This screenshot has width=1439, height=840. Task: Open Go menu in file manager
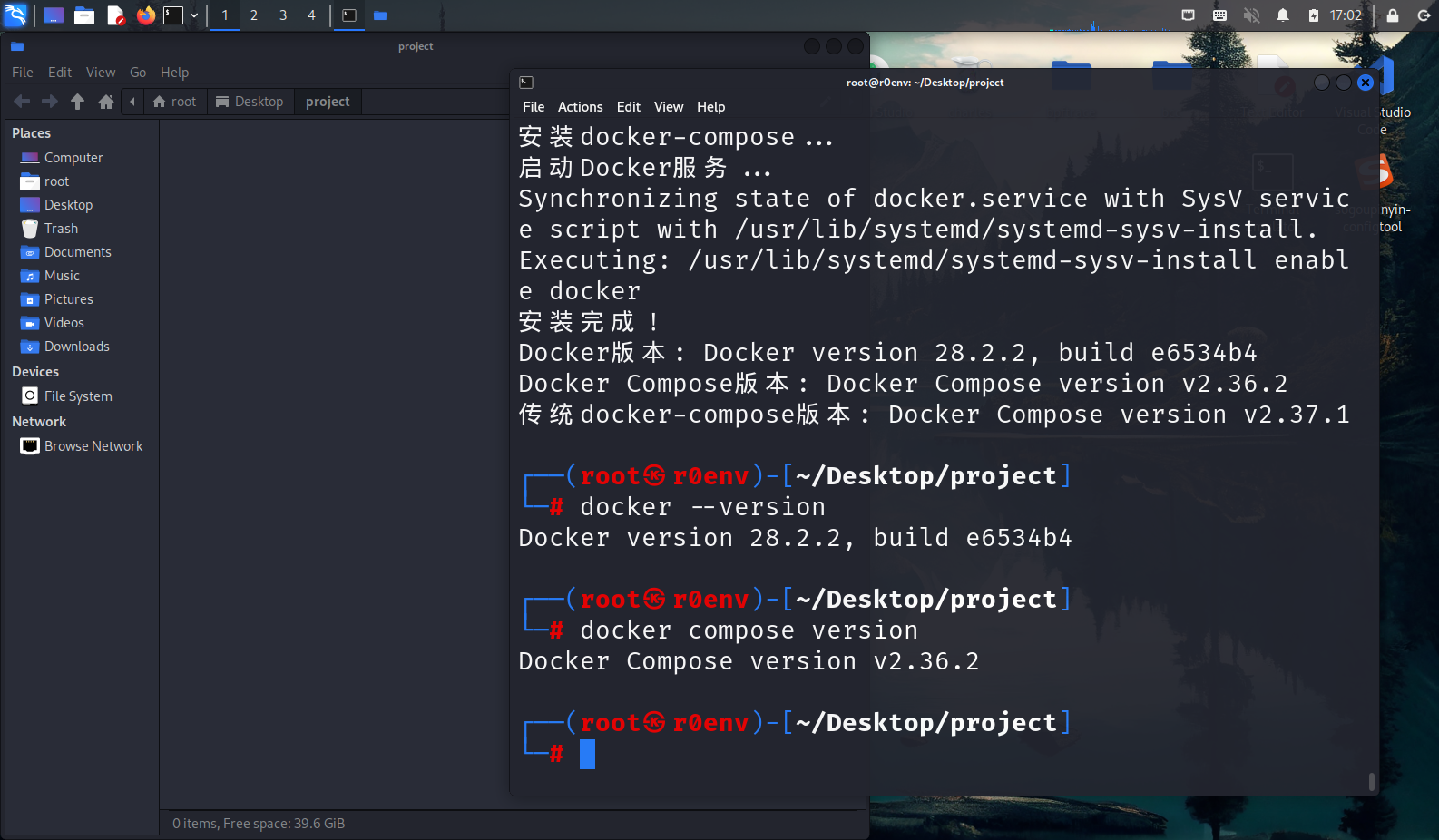pyautogui.click(x=138, y=73)
